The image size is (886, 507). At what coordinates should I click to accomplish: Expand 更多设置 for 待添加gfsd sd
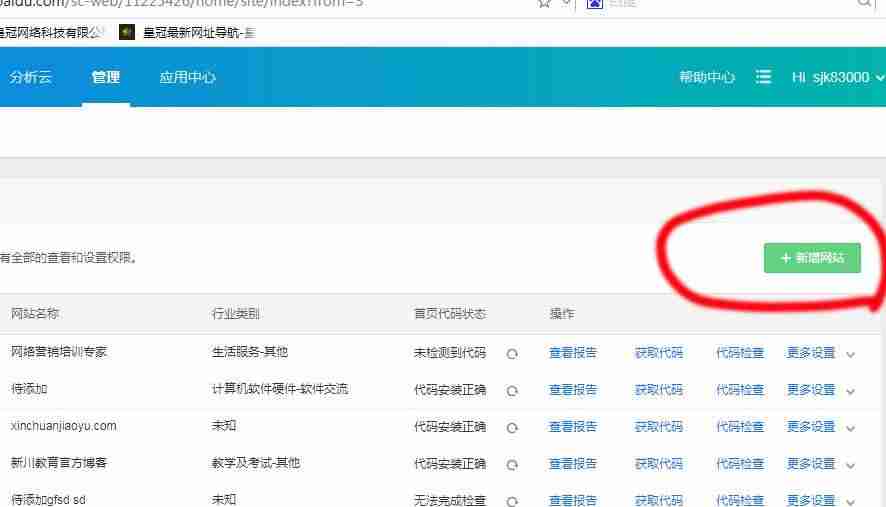click(x=820, y=500)
